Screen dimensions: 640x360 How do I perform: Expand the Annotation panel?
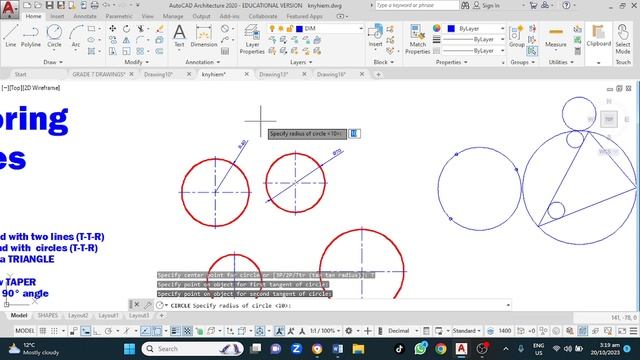pos(203,62)
